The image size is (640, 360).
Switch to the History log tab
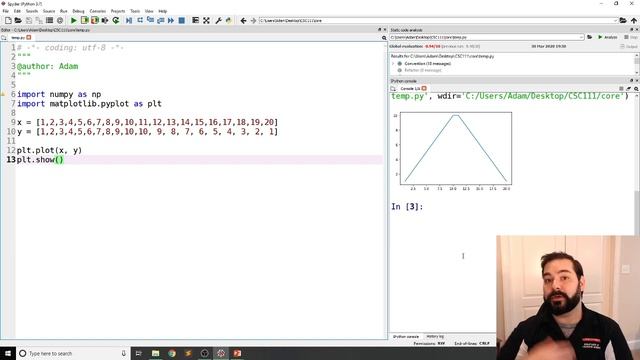tap(435, 337)
